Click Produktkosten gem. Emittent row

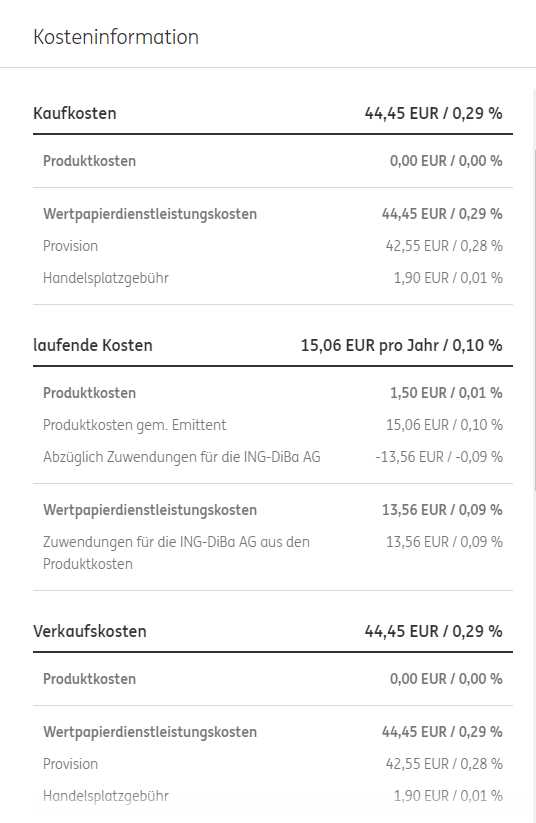click(x=272, y=425)
